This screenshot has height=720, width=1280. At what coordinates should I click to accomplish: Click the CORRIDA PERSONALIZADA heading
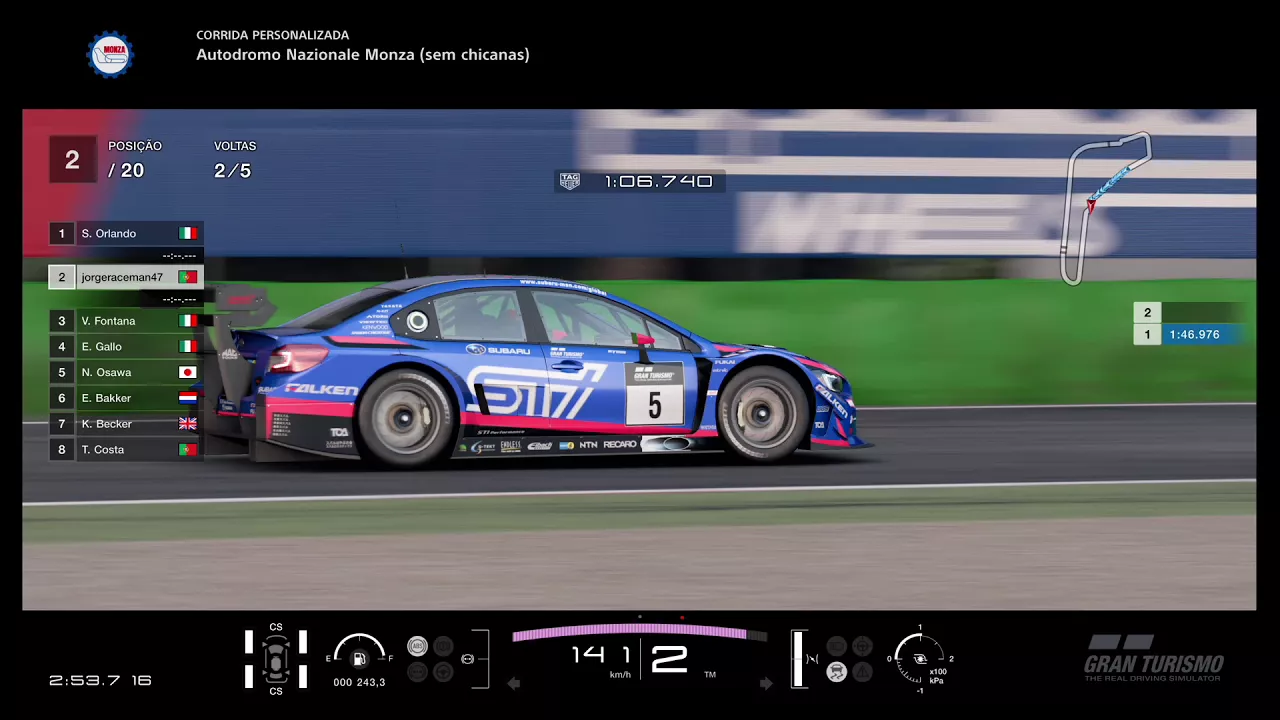tap(273, 35)
